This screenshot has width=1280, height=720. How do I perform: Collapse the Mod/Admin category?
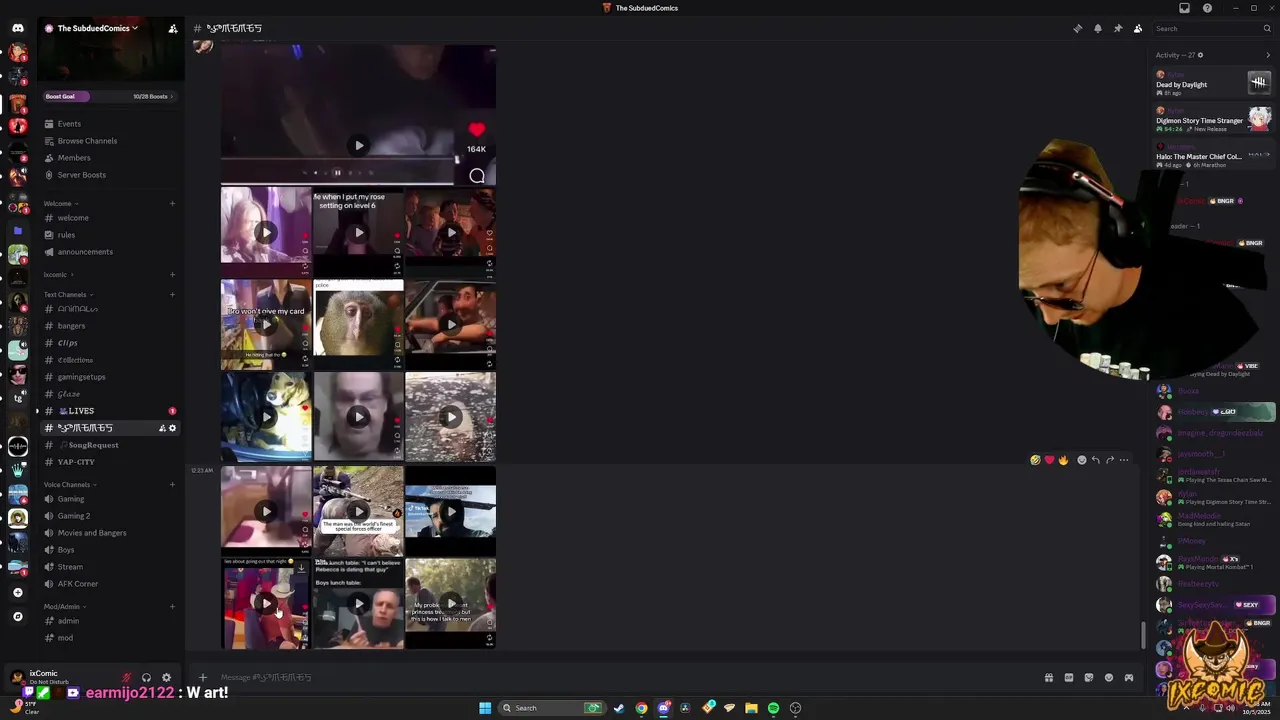[x=65, y=607]
